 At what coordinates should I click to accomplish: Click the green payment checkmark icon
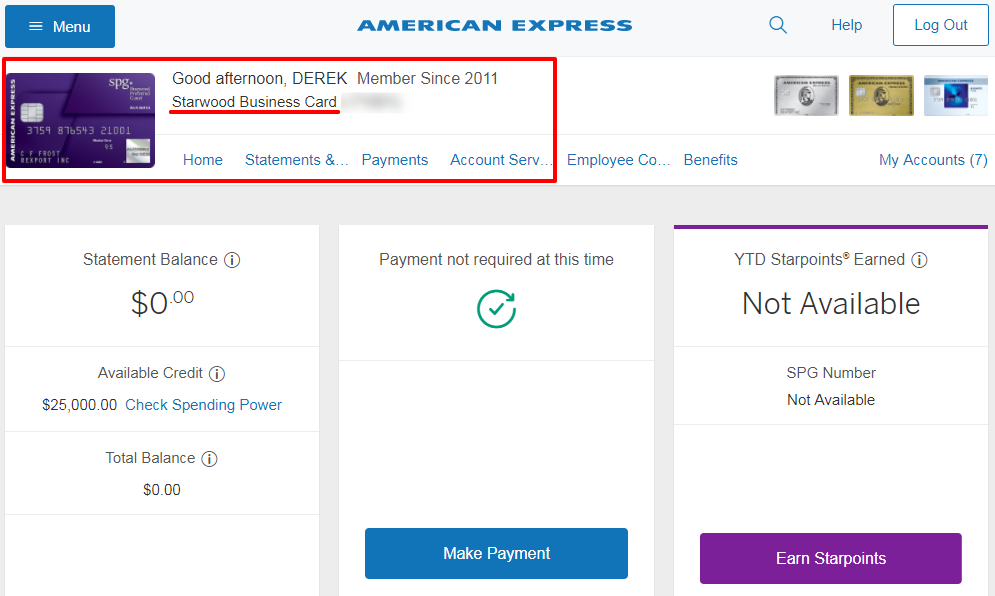[x=496, y=309]
